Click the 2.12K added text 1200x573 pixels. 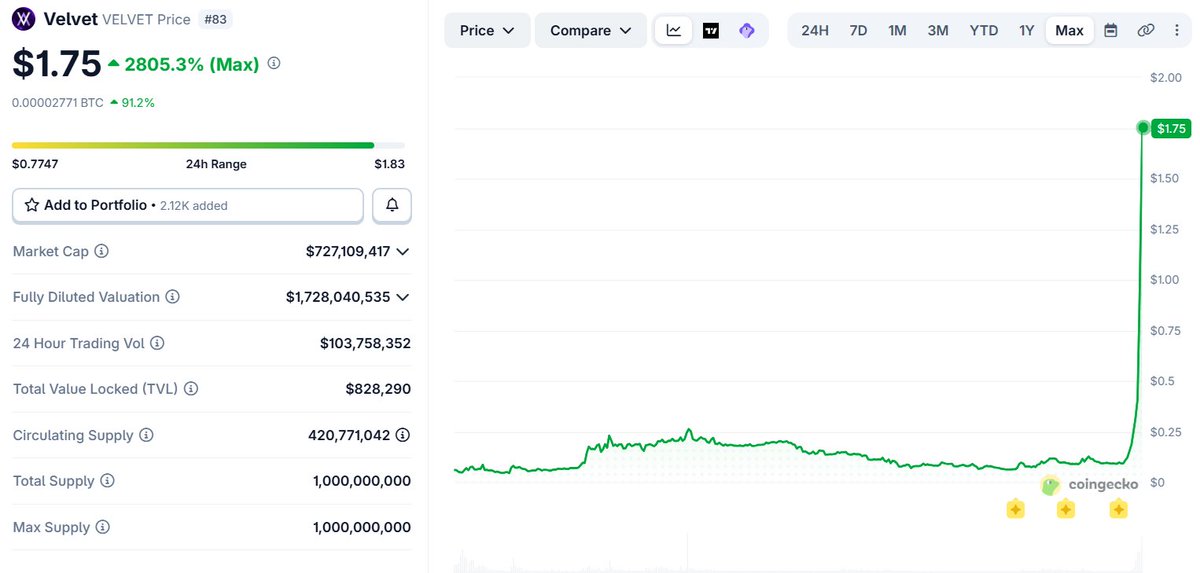tap(193, 206)
